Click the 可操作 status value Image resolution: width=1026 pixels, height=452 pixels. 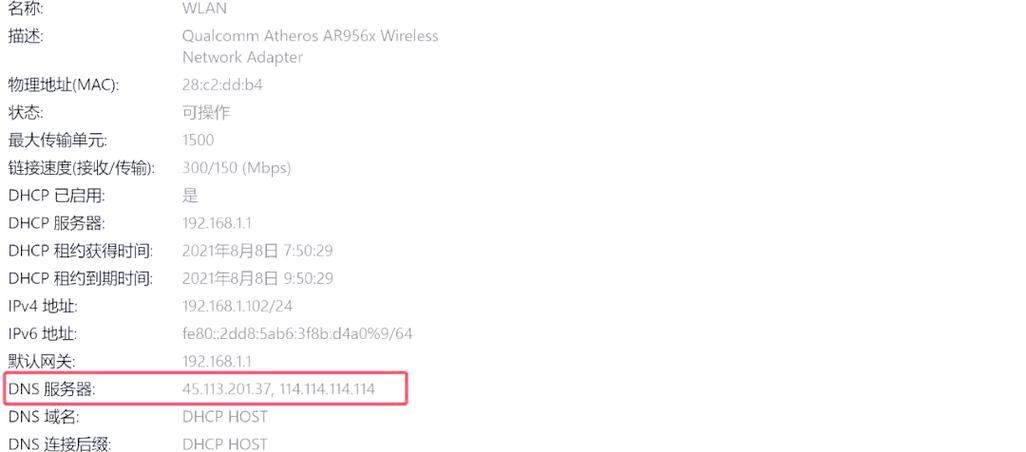coord(206,113)
